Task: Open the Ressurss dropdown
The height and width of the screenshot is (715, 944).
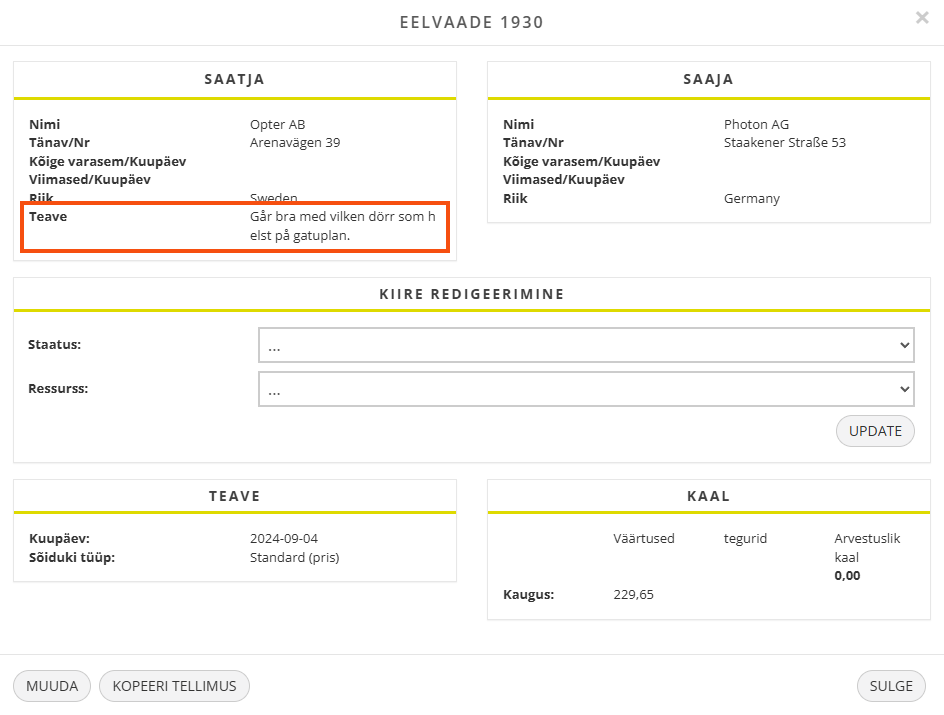Action: coord(586,389)
